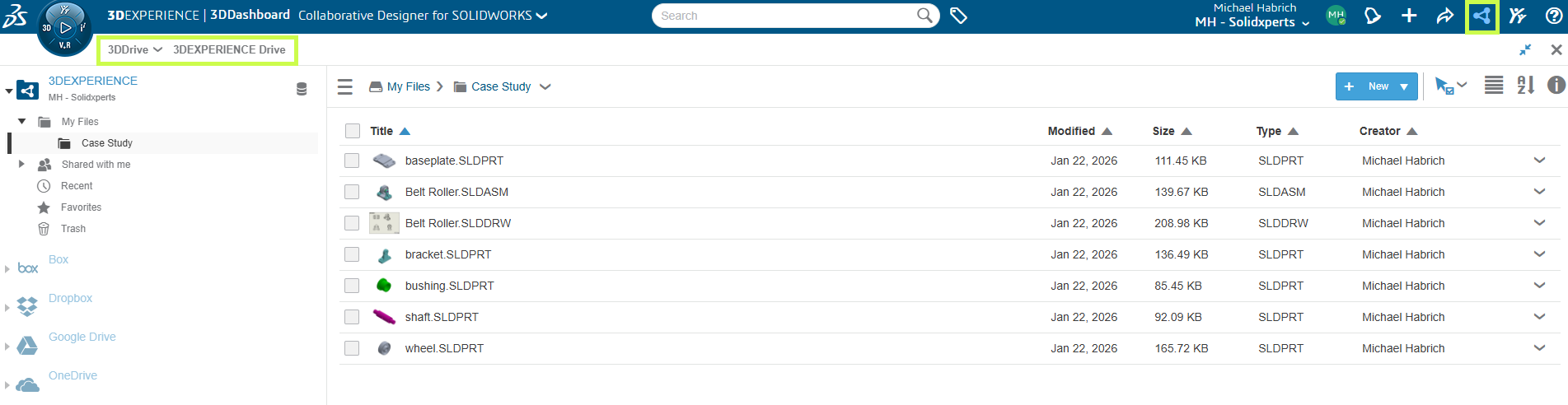The width and height of the screenshot is (1568, 405).
Task: Check the bracket.SLDPRT checkbox
Action: (352, 254)
